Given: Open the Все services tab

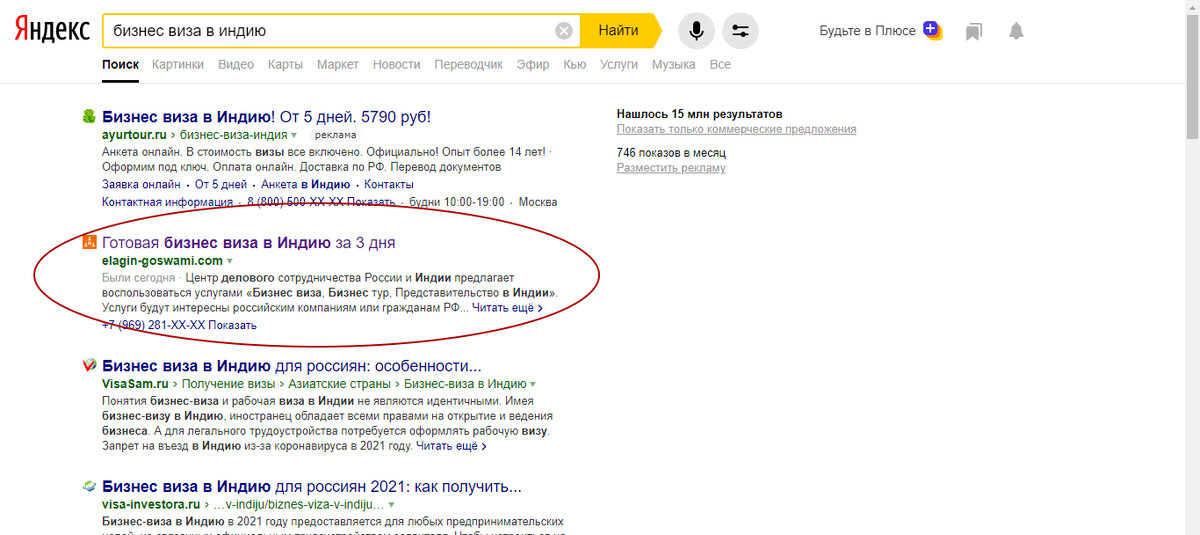Looking at the screenshot, I should [x=720, y=64].
